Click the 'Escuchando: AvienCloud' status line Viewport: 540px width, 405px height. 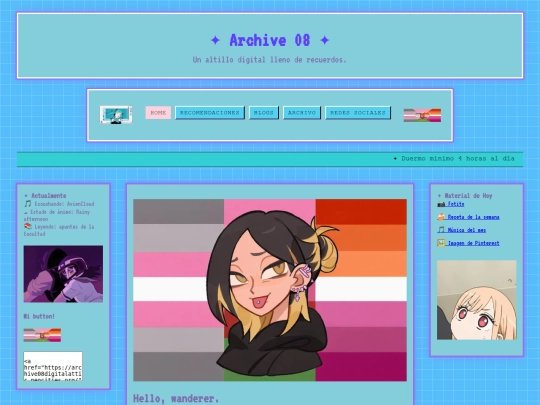coord(59,204)
